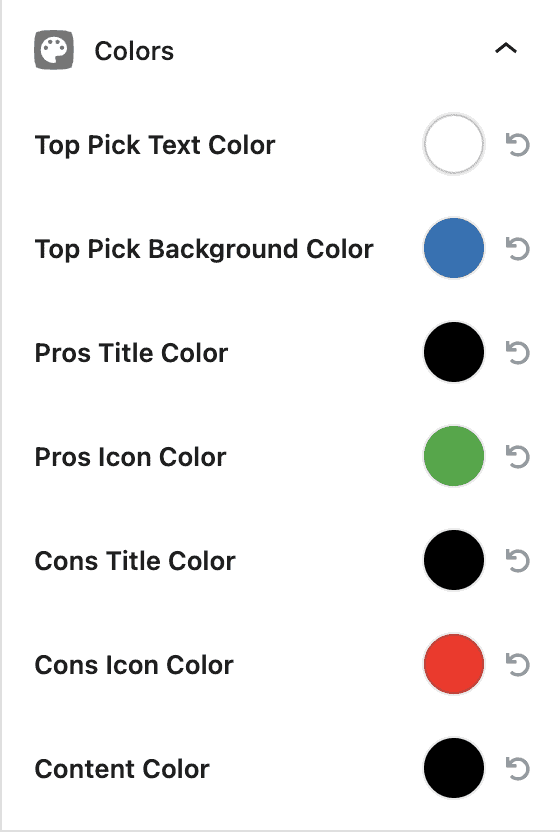Screen dimensions: 560x832
Task: Open the red Cons Icon Color swatch
Action: pyautogui.click(x=454, y=664)
